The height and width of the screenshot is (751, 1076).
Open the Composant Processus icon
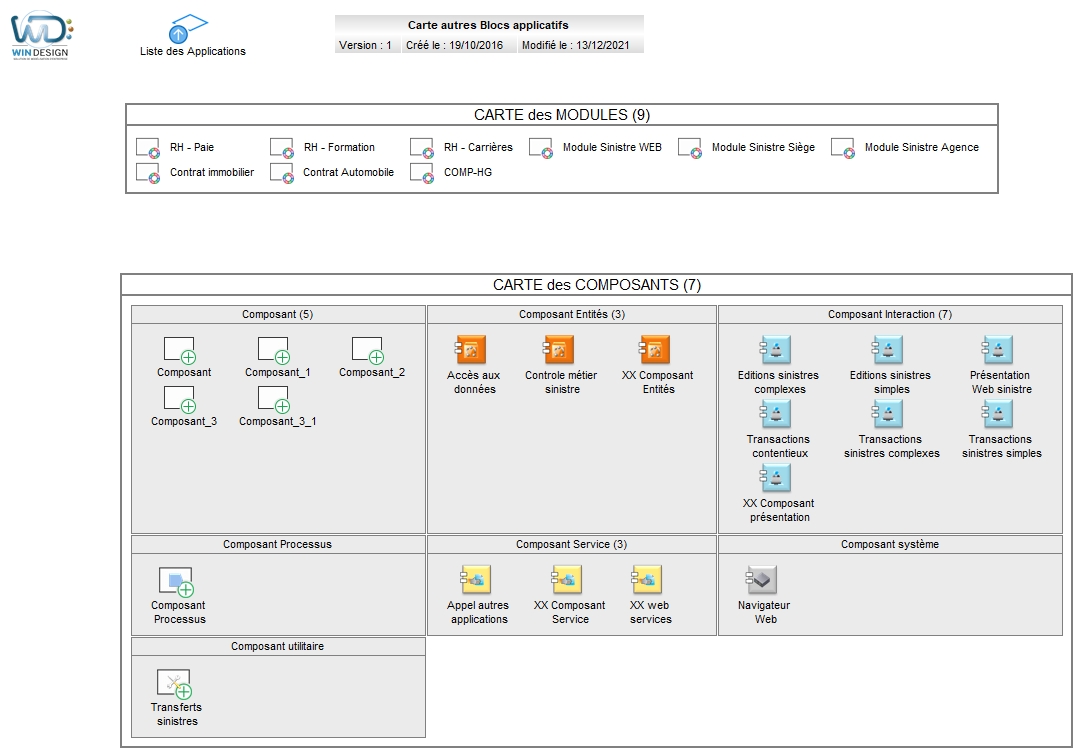tap(176, 581)
